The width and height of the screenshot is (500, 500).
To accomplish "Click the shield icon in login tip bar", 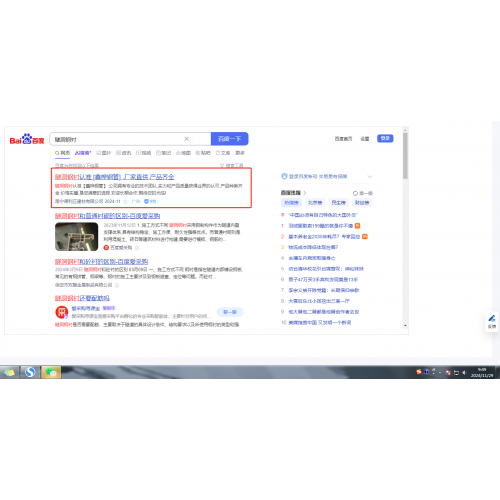I will [x=284, y=176].
